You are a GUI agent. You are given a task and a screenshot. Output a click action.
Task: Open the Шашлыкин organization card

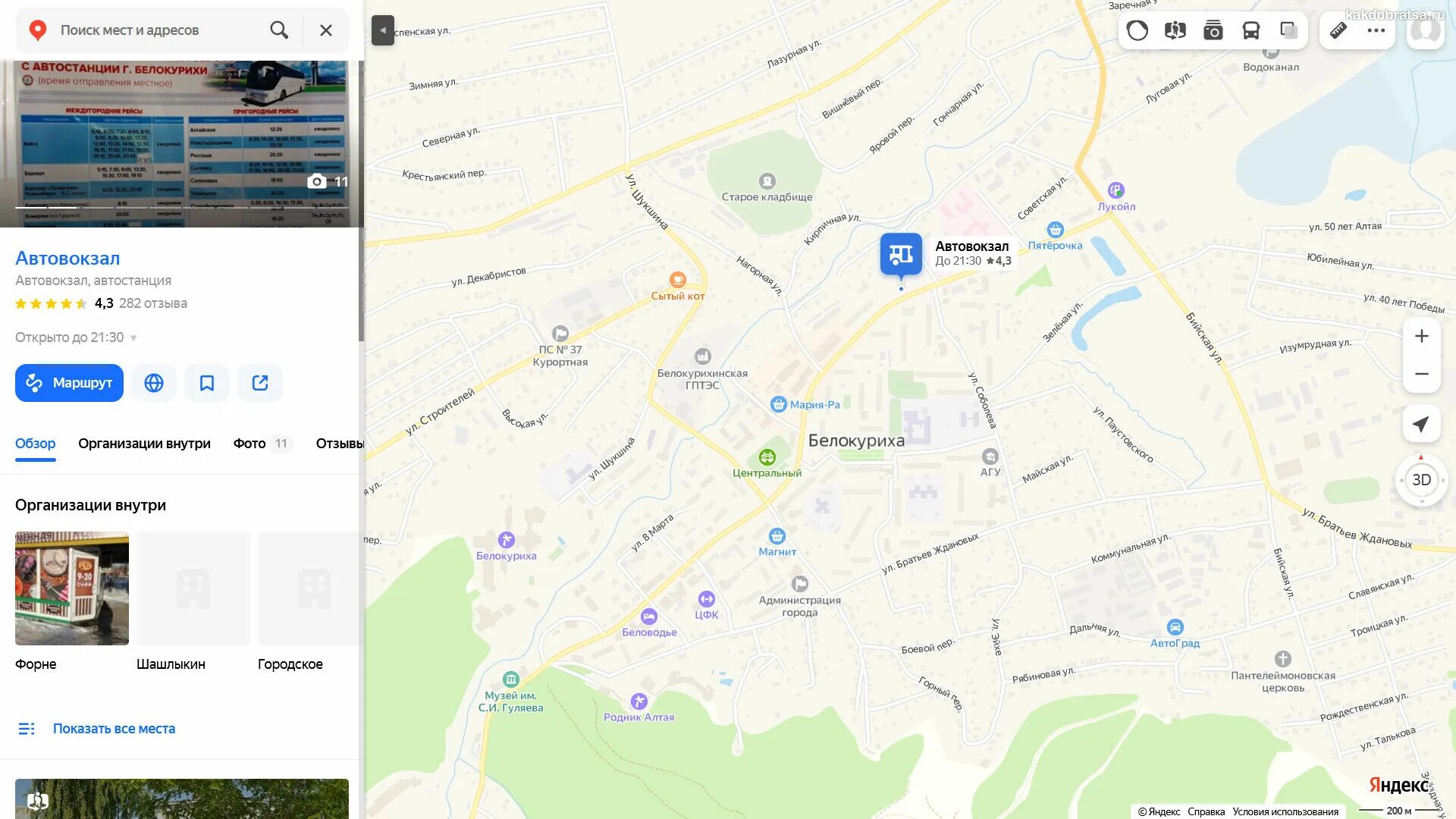tap(193, 588)
